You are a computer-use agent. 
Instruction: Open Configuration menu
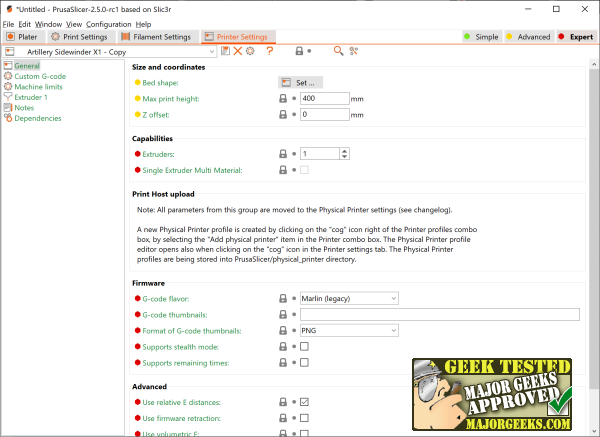(108, 24)
